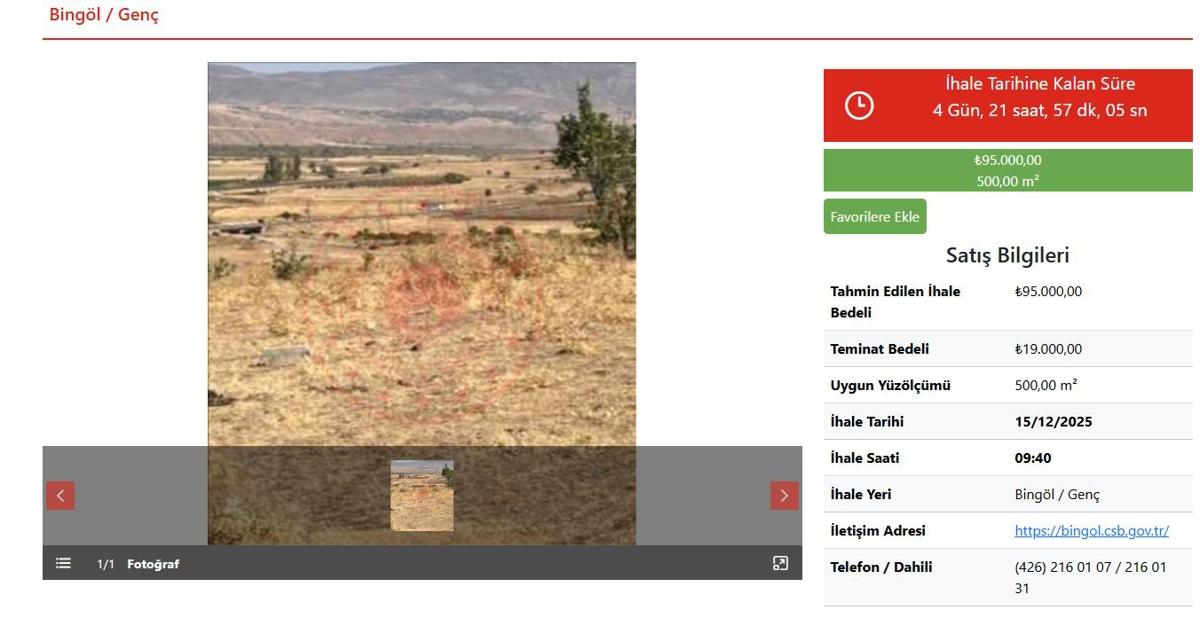Open the bingol.csb.gov.tr link

point(1092,531)
